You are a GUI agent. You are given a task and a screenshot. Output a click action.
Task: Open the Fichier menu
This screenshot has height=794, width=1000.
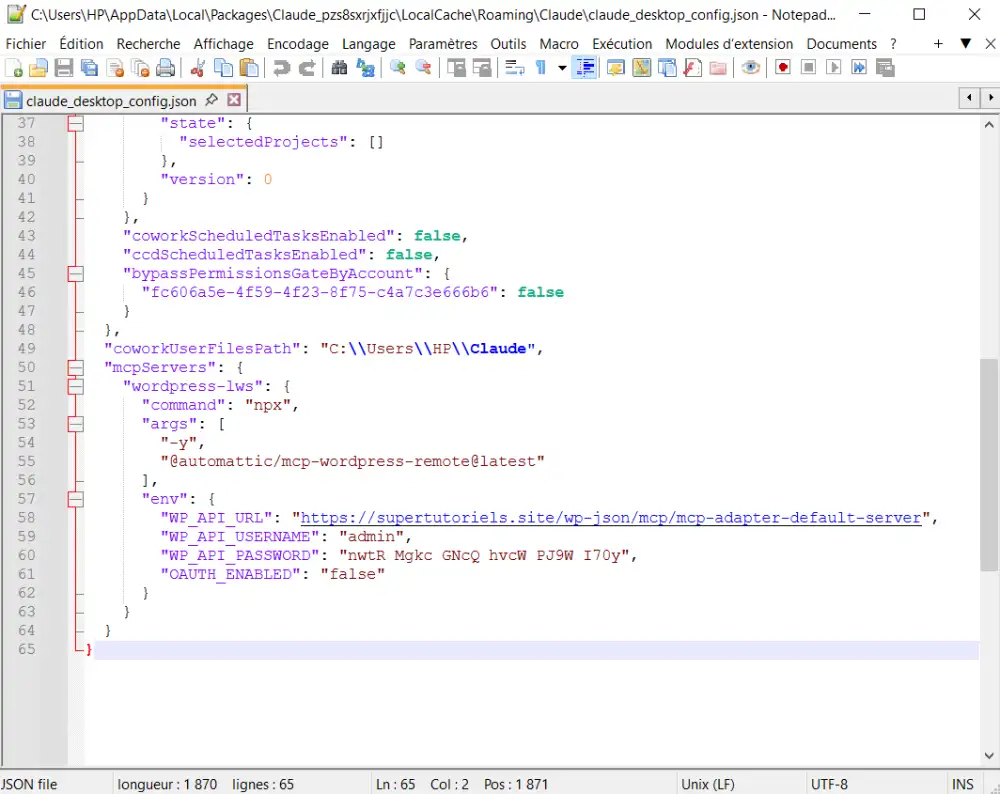pos(26,43)
